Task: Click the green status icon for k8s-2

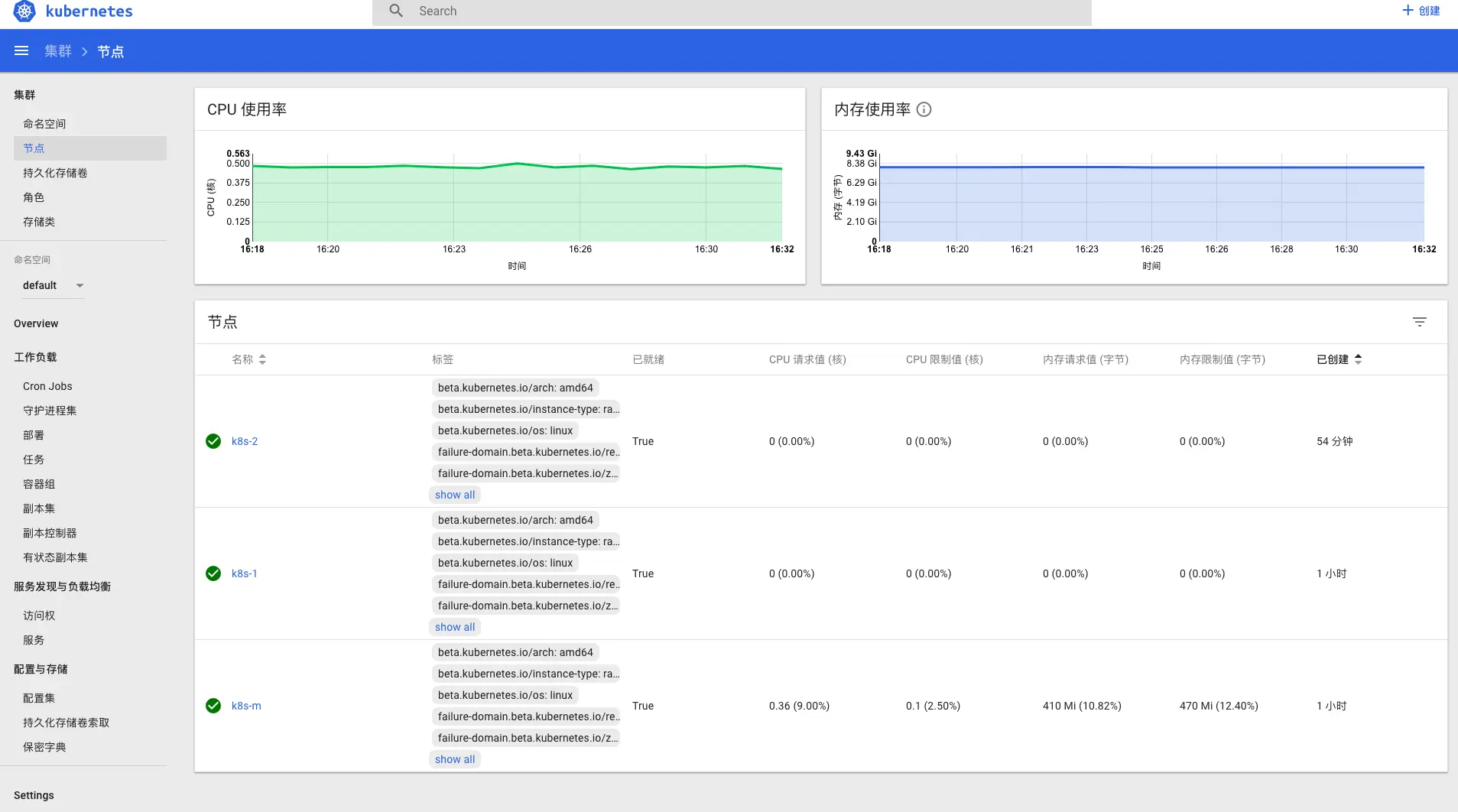Action: coord(213,441)
